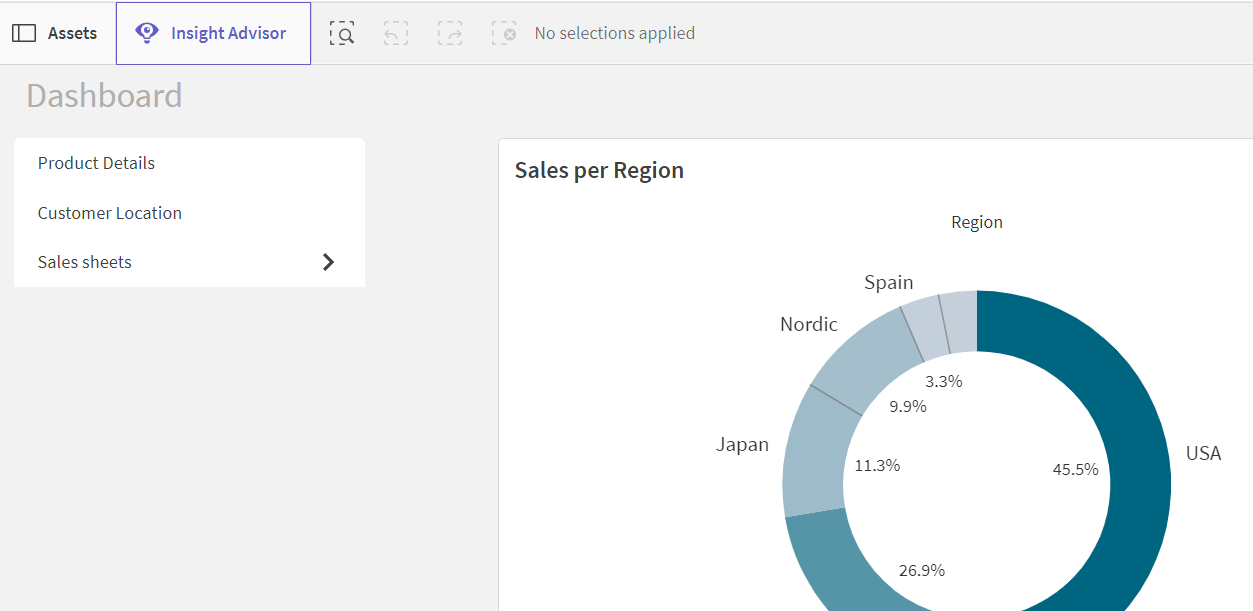Click the Sales per Region chart title
Viewport: 1253px width, 611px height.
coord(599,170)
